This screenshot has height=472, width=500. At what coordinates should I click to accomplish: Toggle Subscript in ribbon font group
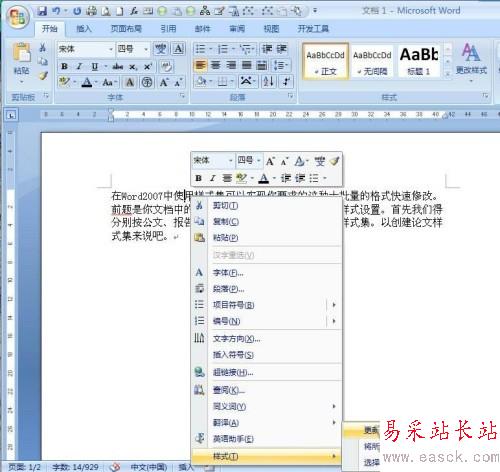[133, 67]
